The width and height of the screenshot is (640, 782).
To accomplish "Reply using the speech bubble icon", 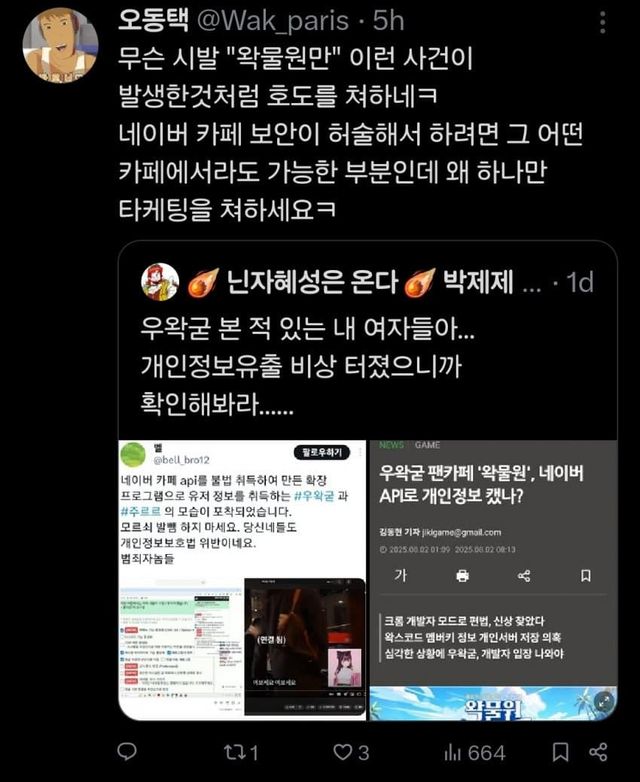I will click(x=127, y=752).
